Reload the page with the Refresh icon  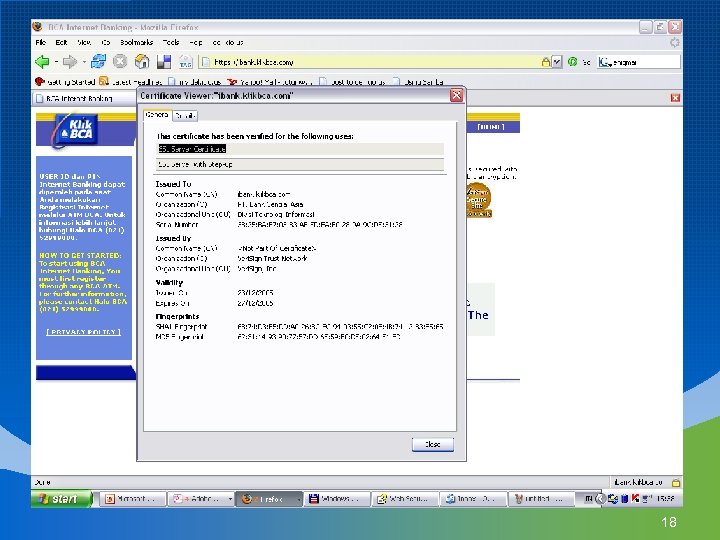(x=98, y=62)
